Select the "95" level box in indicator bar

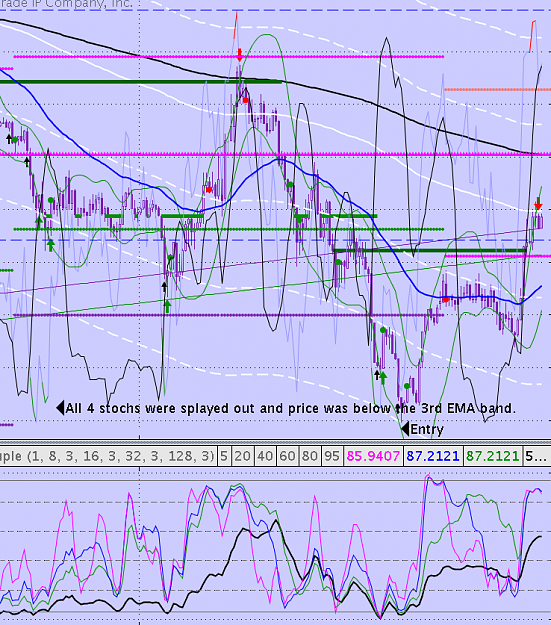(x=332, y=456)
